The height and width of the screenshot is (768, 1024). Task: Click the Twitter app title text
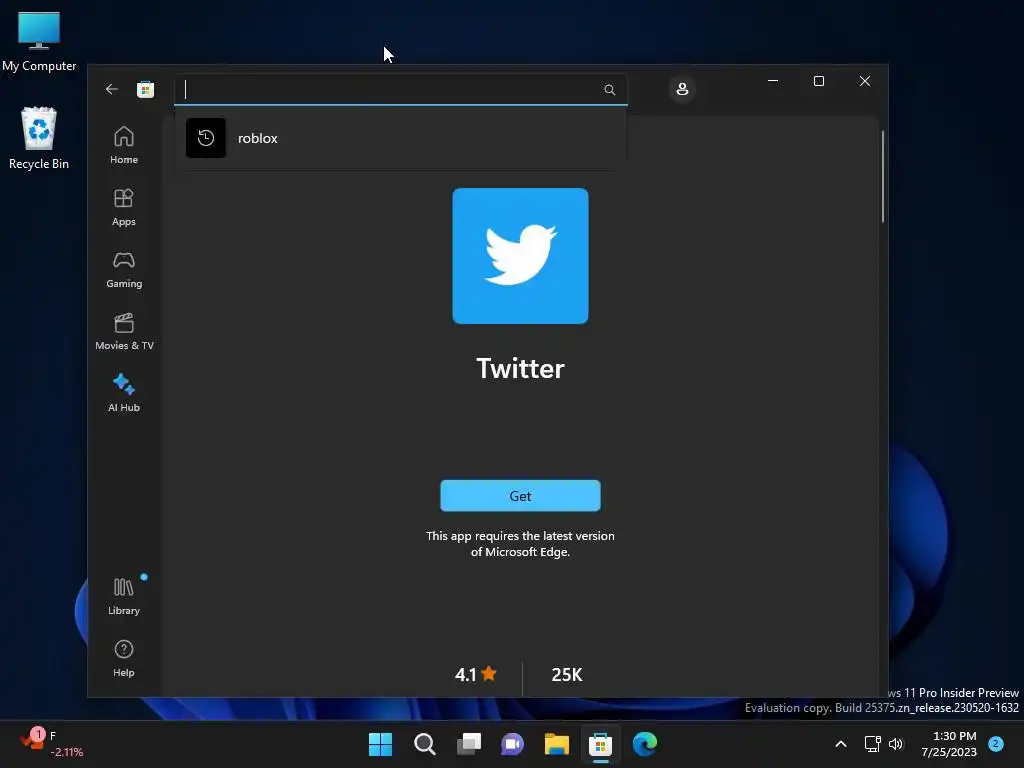click(520, 368)
